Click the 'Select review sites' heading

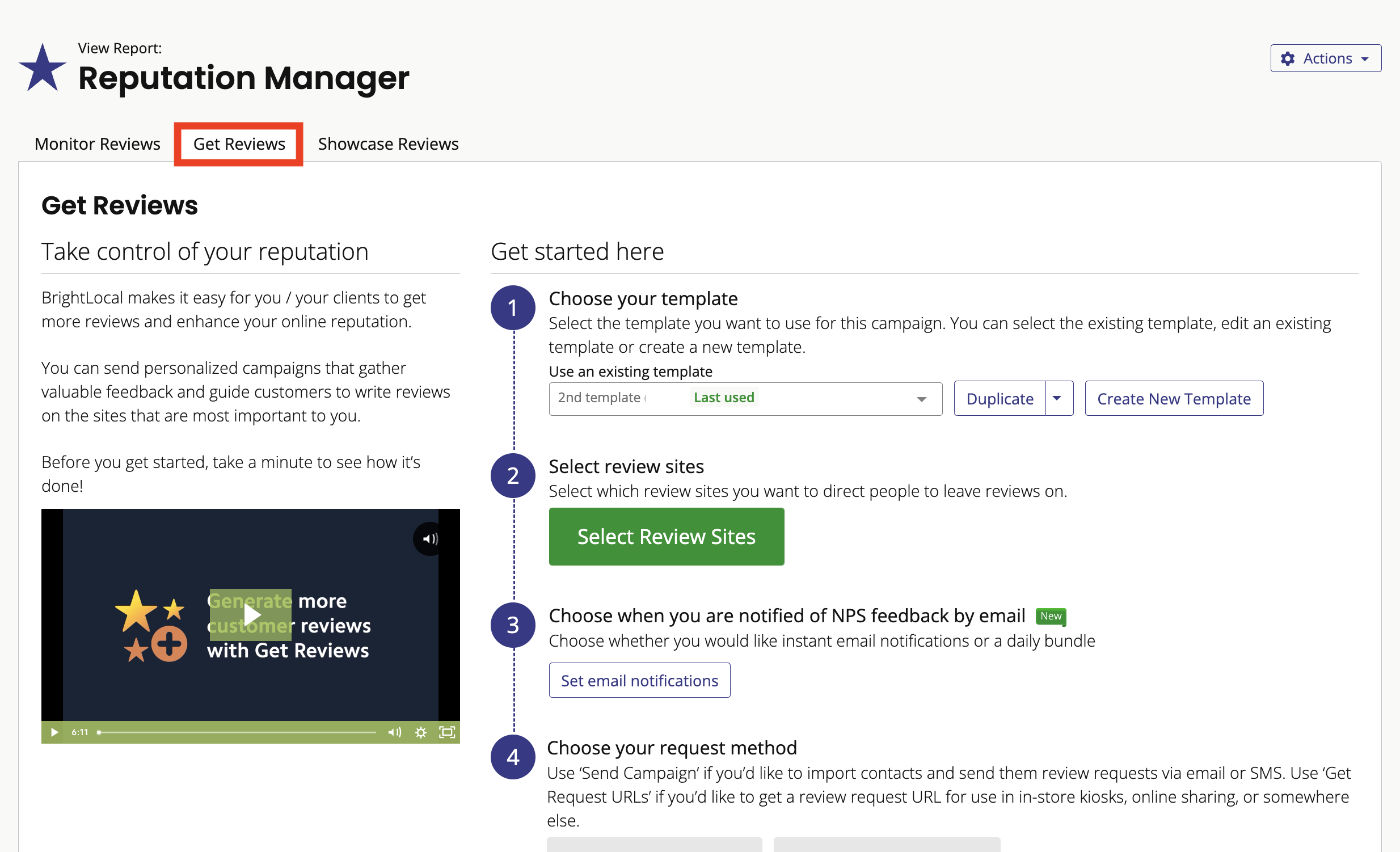pyautogui.click(x=626, y=466)
